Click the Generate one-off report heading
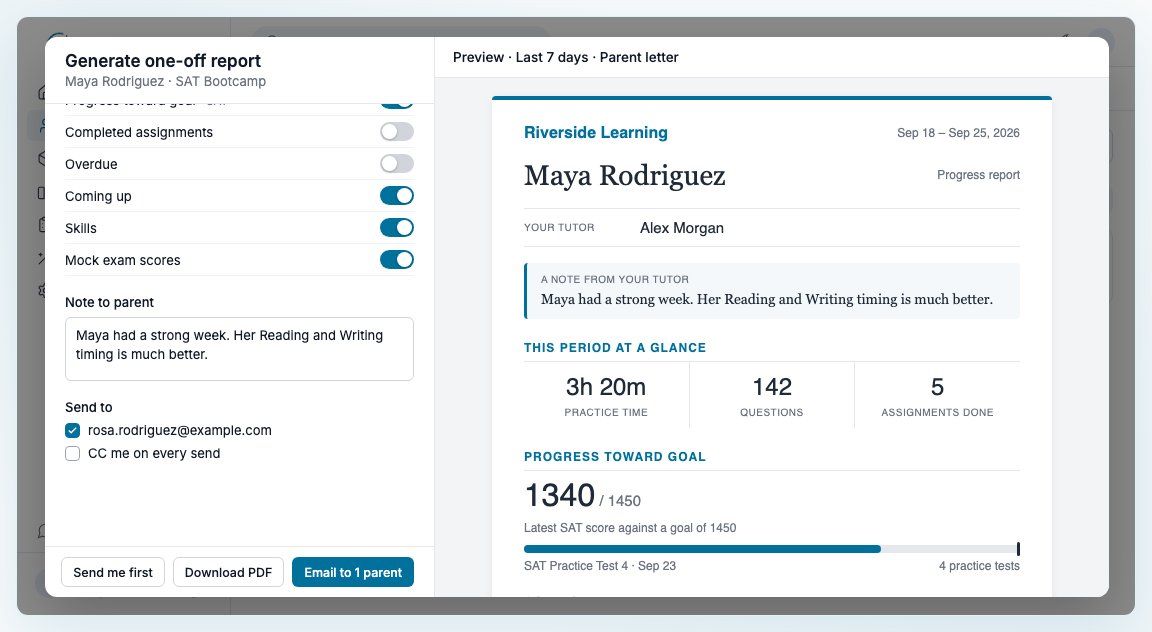 [163, 61]
